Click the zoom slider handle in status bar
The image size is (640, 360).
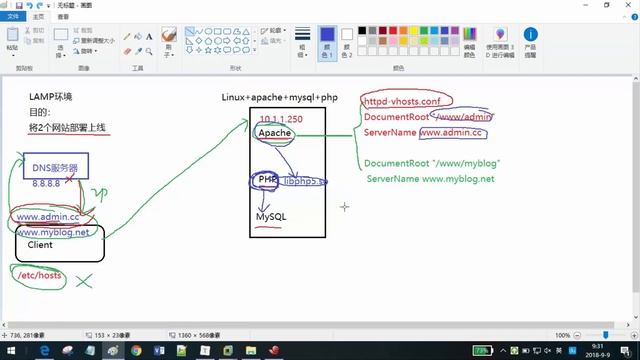click(606, 335)
